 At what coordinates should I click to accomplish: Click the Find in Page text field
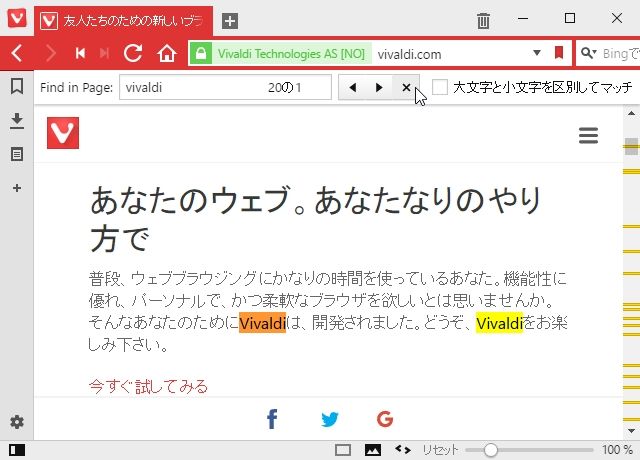point(225,87)
